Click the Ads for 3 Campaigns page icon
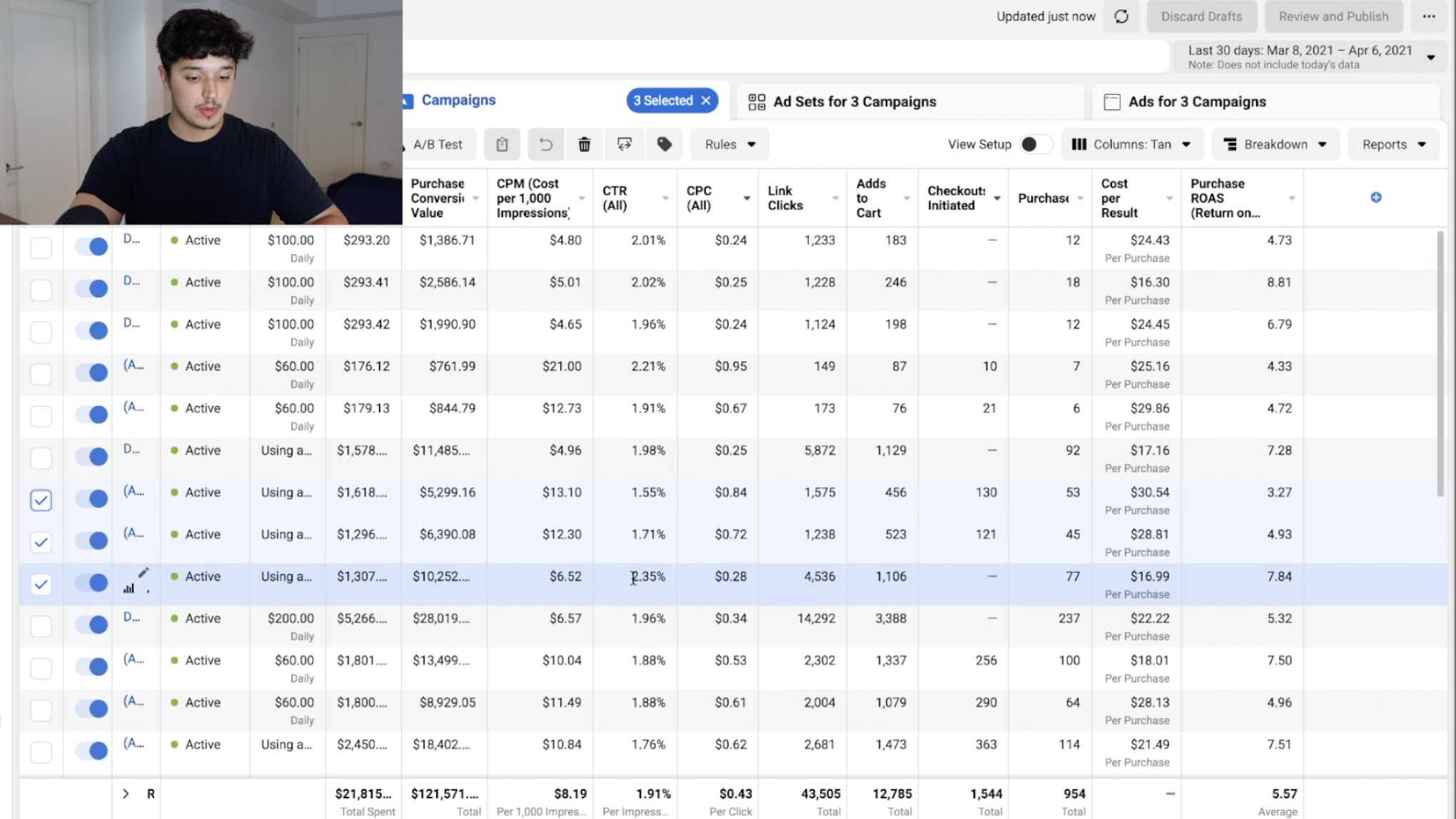 [1111, 102]
